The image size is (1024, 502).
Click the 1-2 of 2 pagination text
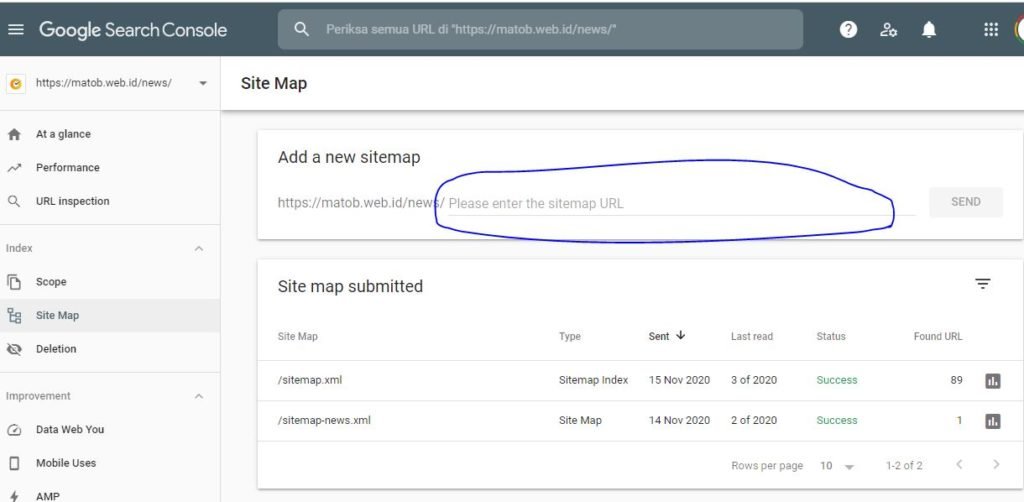pos(904,466)
